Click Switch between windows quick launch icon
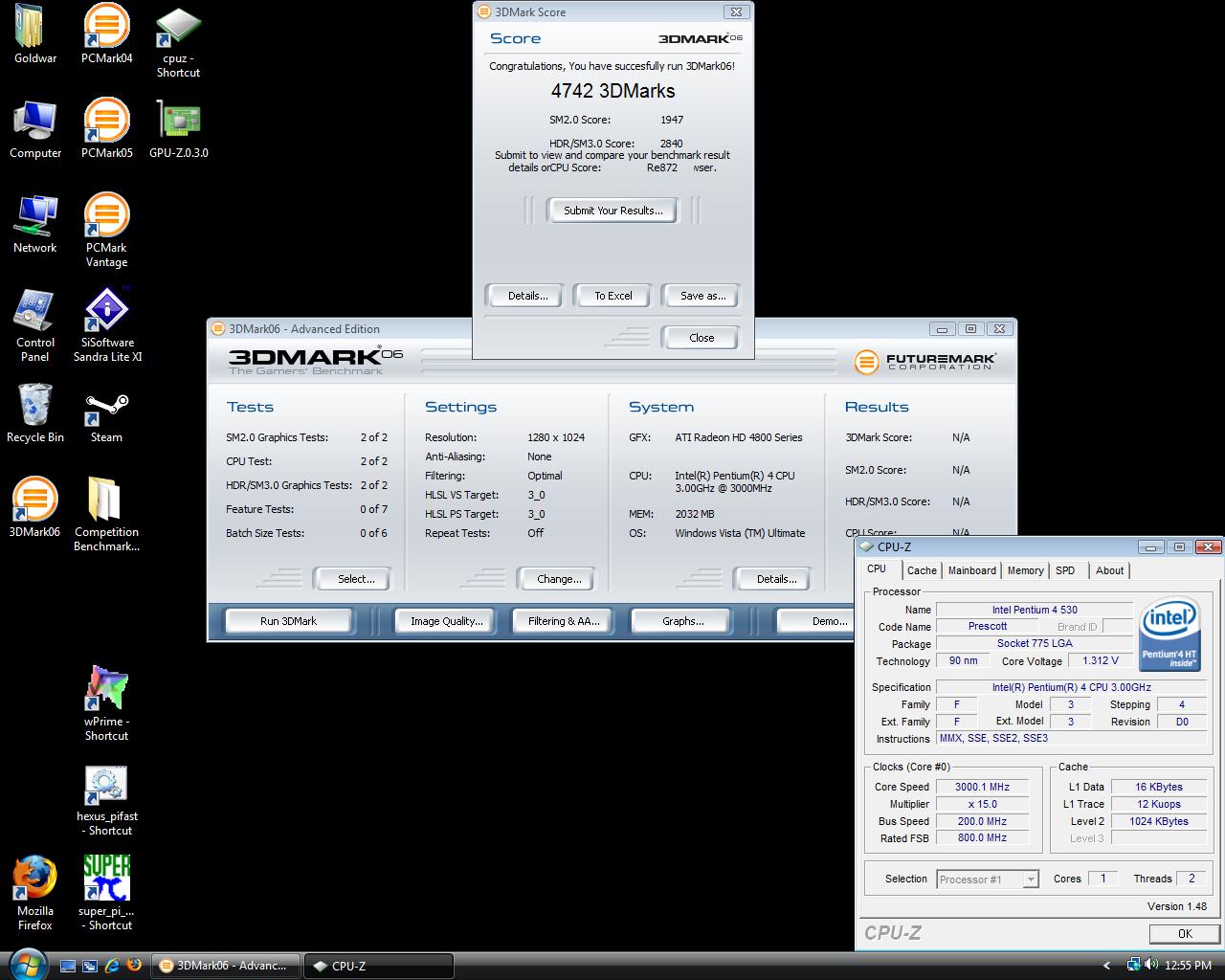 click(90, 966)
